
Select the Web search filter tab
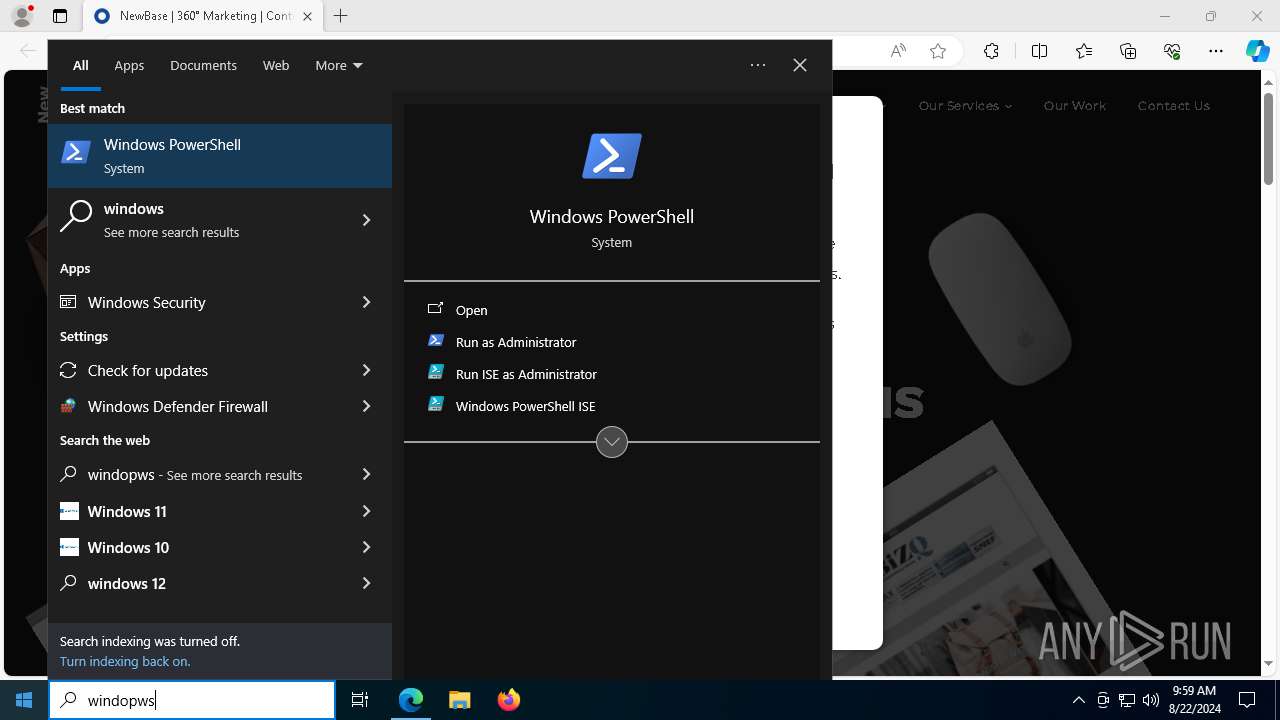click(x=276, y=65)
